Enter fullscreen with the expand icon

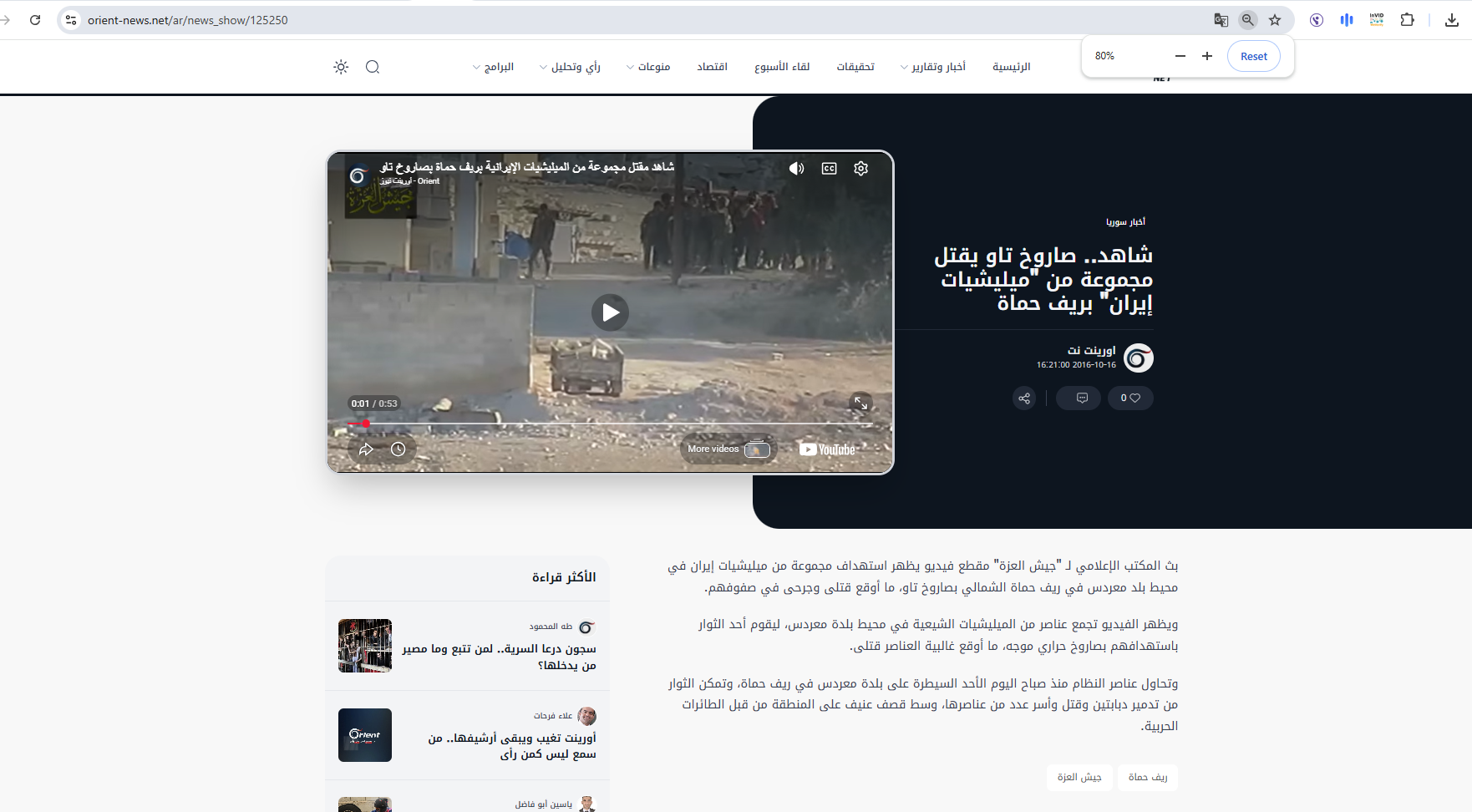(x=861, y=403)
